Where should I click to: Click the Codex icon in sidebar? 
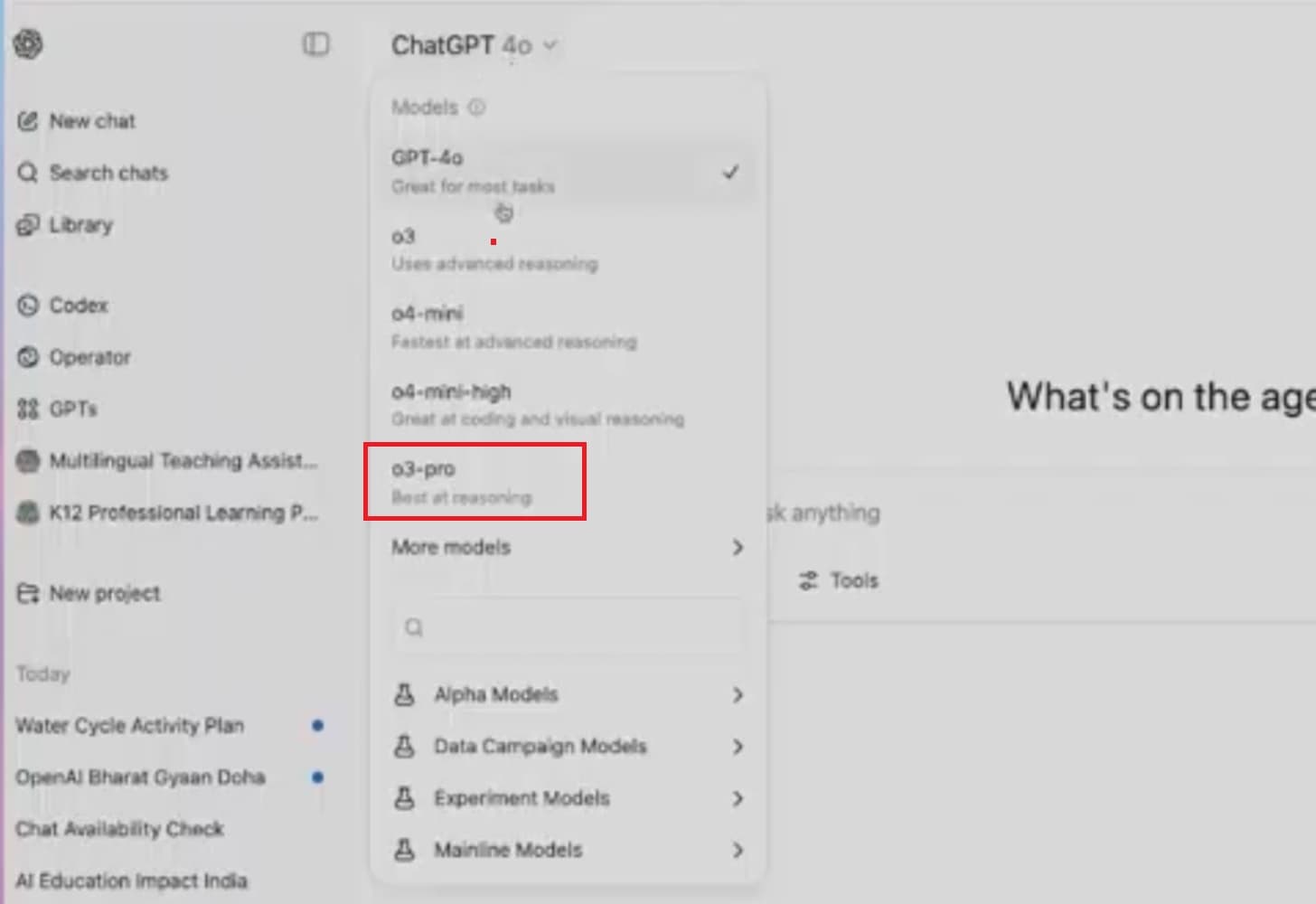28,306
